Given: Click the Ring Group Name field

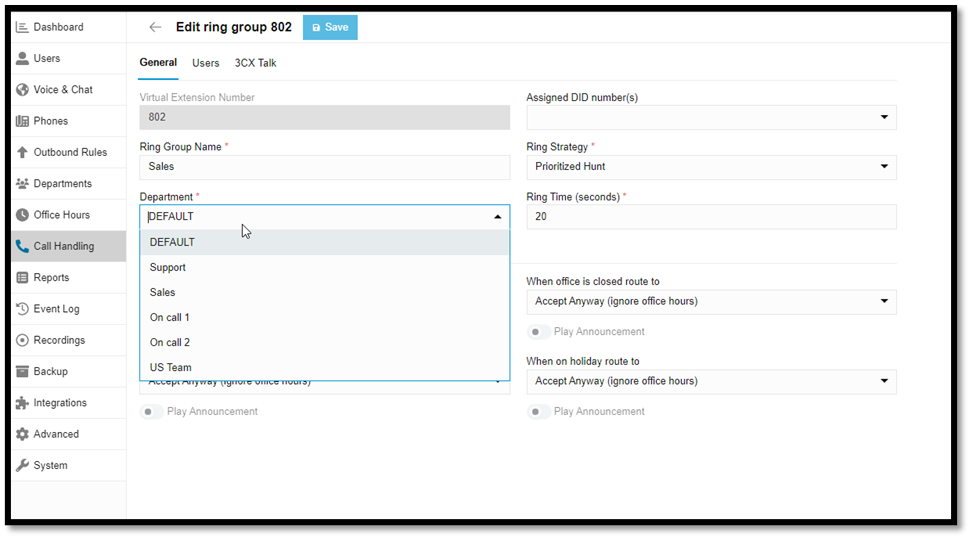Looking at the screenshot, I should (324, 167).
